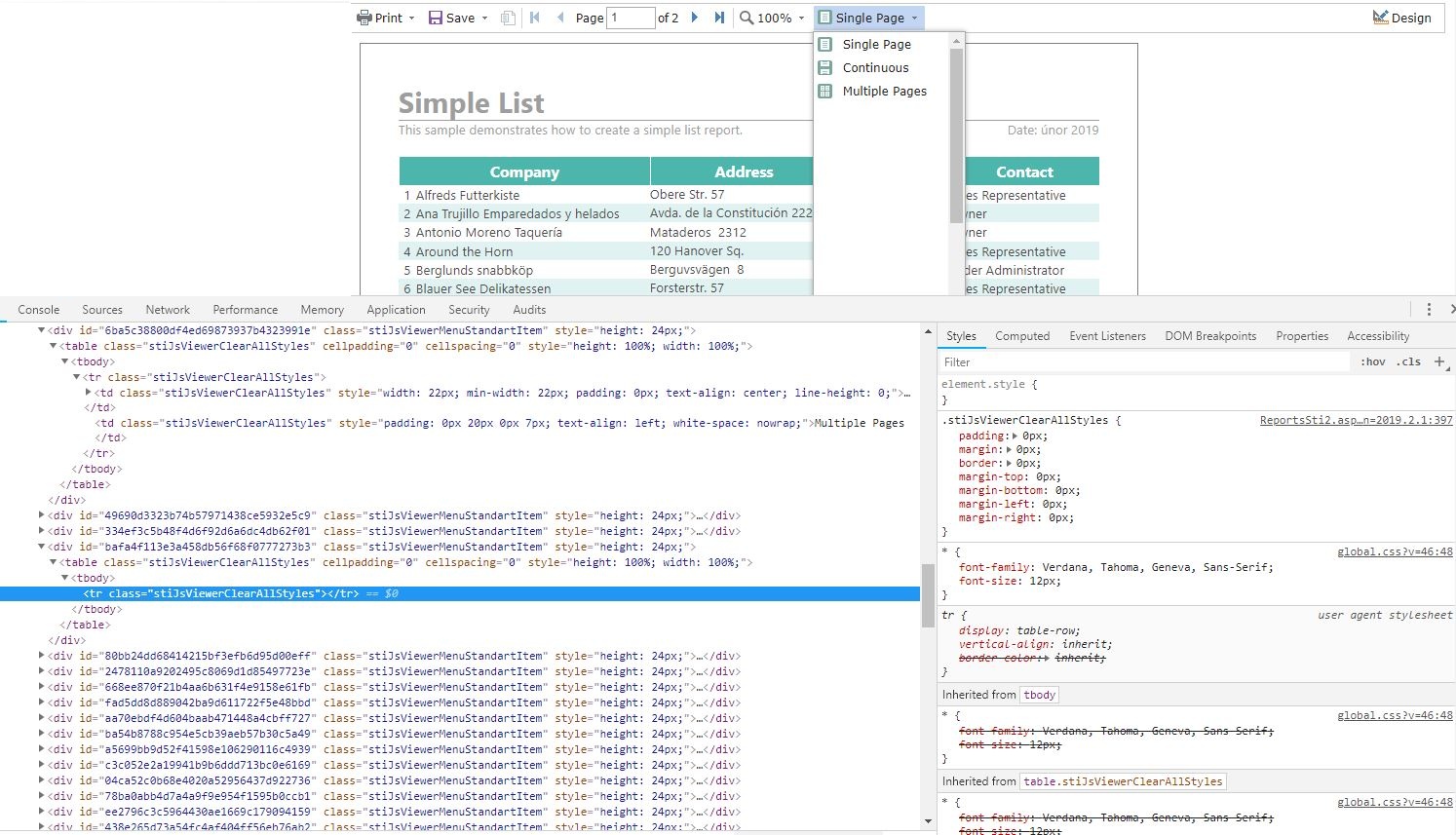Select the Properties pane tab
The image size is (1456, 835).
[1302, 336]
